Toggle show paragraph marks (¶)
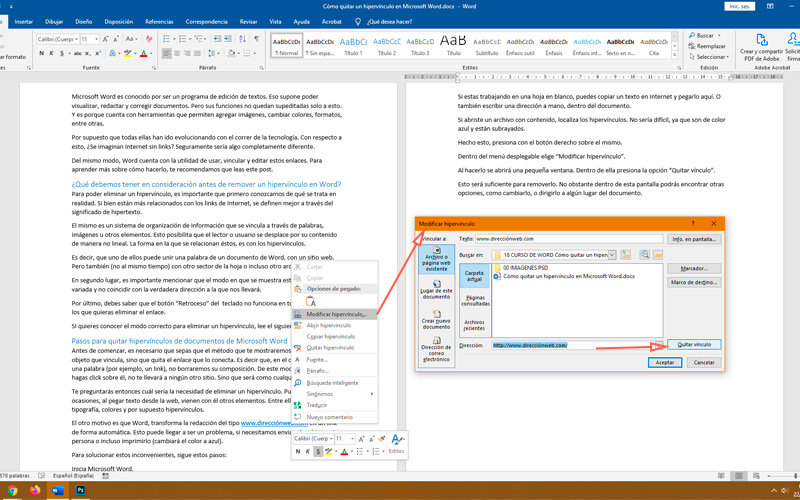The height and width of the screenshot is (500, 800). pyautogui.click(x=256, y=39)
